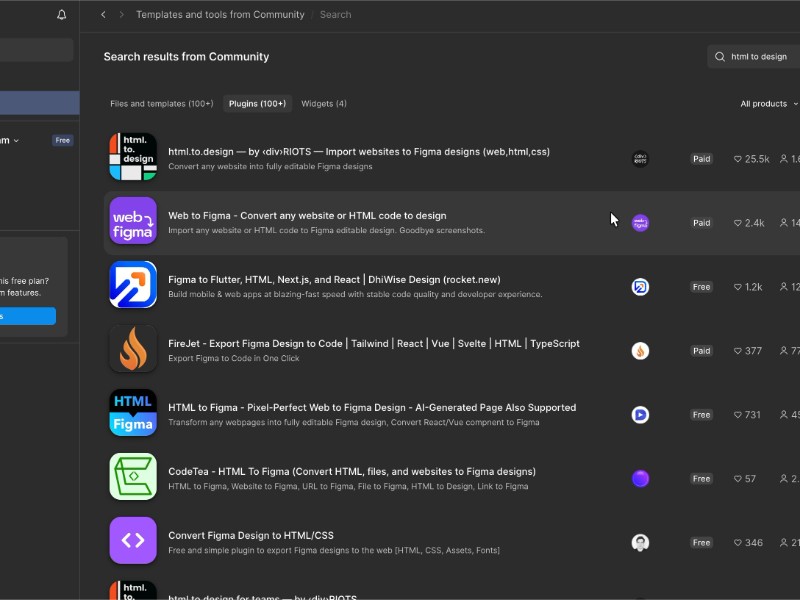Click the Search breadcrumb
The height and width of the screenshot is (600, 800).
[336, 15]
